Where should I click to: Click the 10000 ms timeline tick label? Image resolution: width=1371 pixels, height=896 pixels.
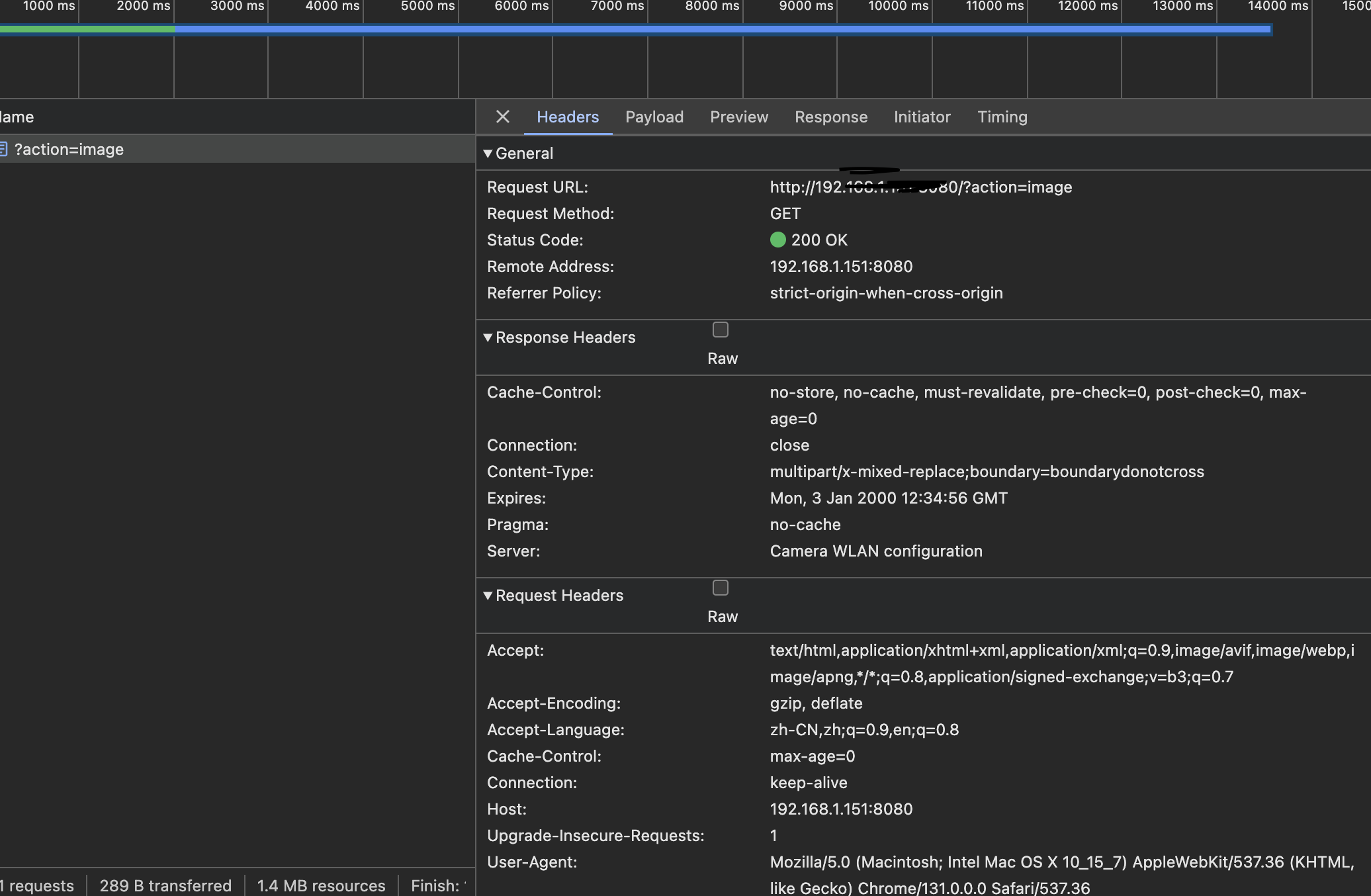point(898,6)
